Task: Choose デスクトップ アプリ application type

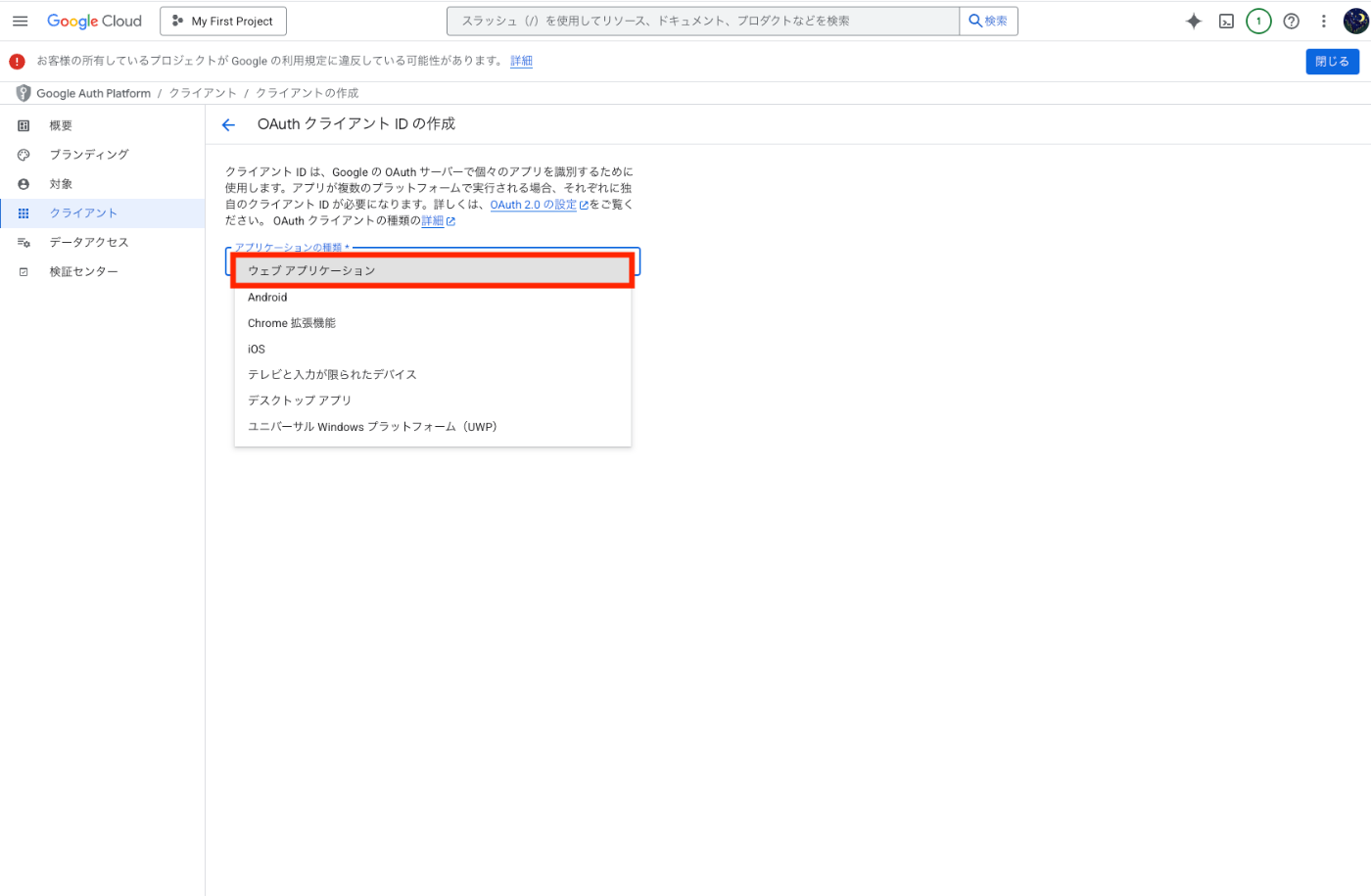Action: click(433, 401)
